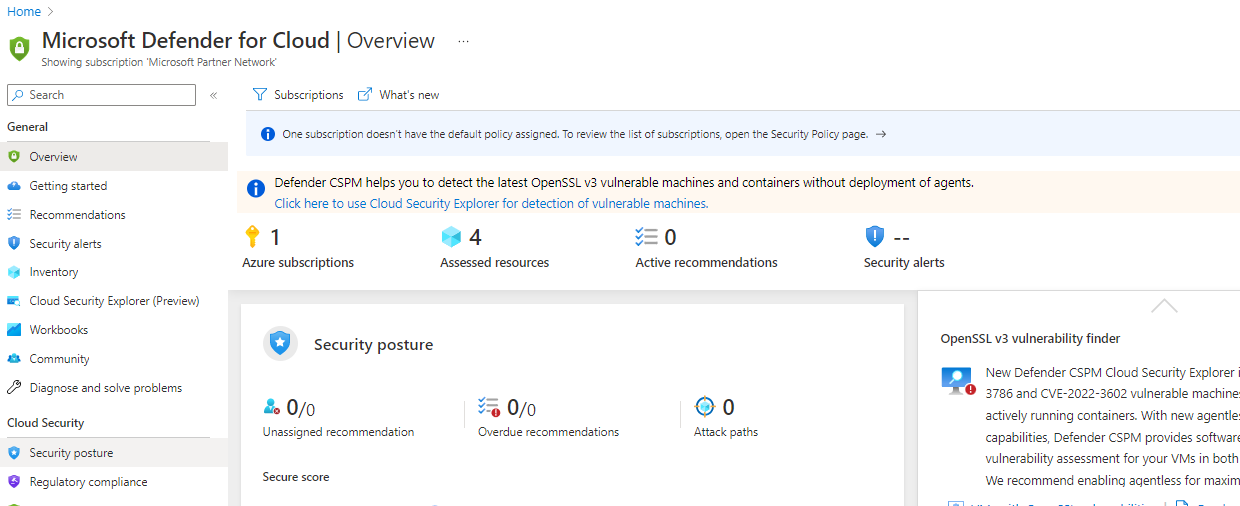
Task: Click the Overdue recommendations checklist icon
Action: point(489,406)
